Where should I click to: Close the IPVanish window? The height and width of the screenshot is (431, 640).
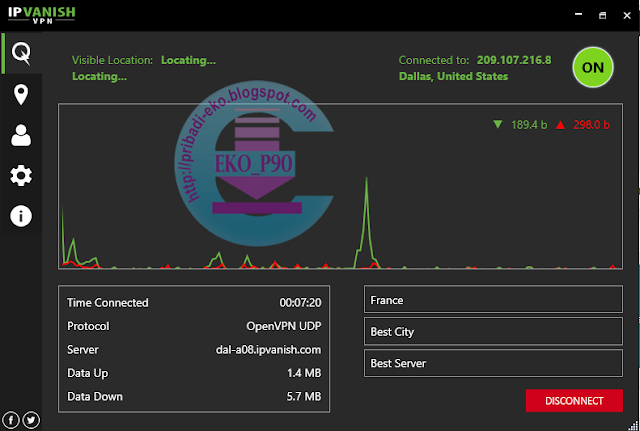(x=627, y=15)
